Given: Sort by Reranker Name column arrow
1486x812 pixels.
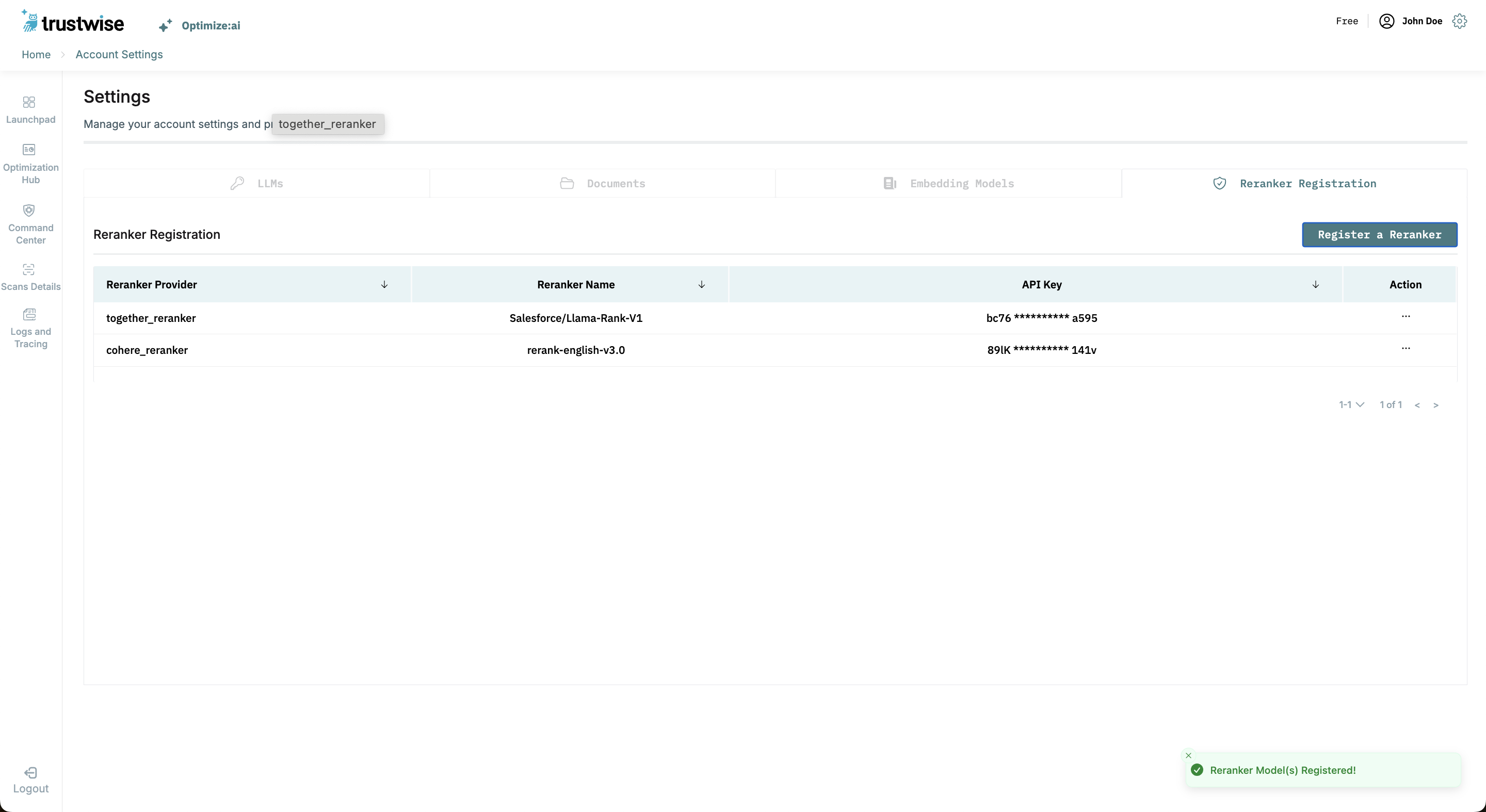Looking at the screenshot, I should [x=702, y=284].
